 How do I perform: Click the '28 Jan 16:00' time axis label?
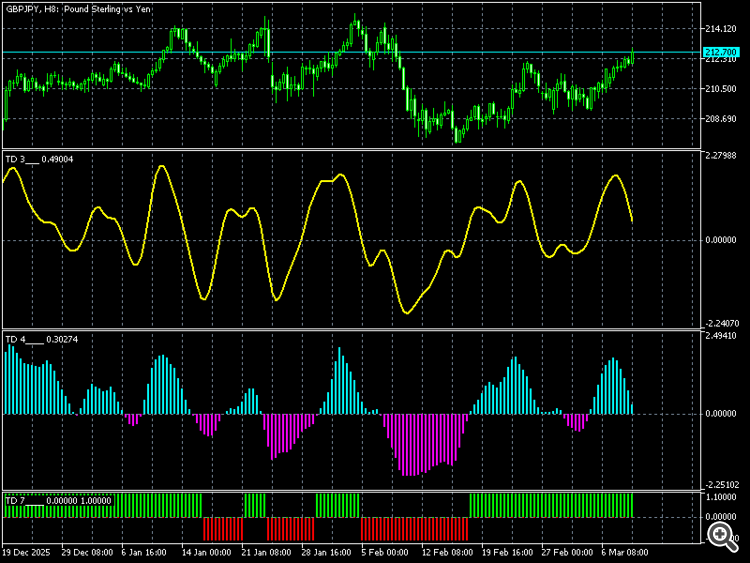pyautogui.click(x=326, y=552)
